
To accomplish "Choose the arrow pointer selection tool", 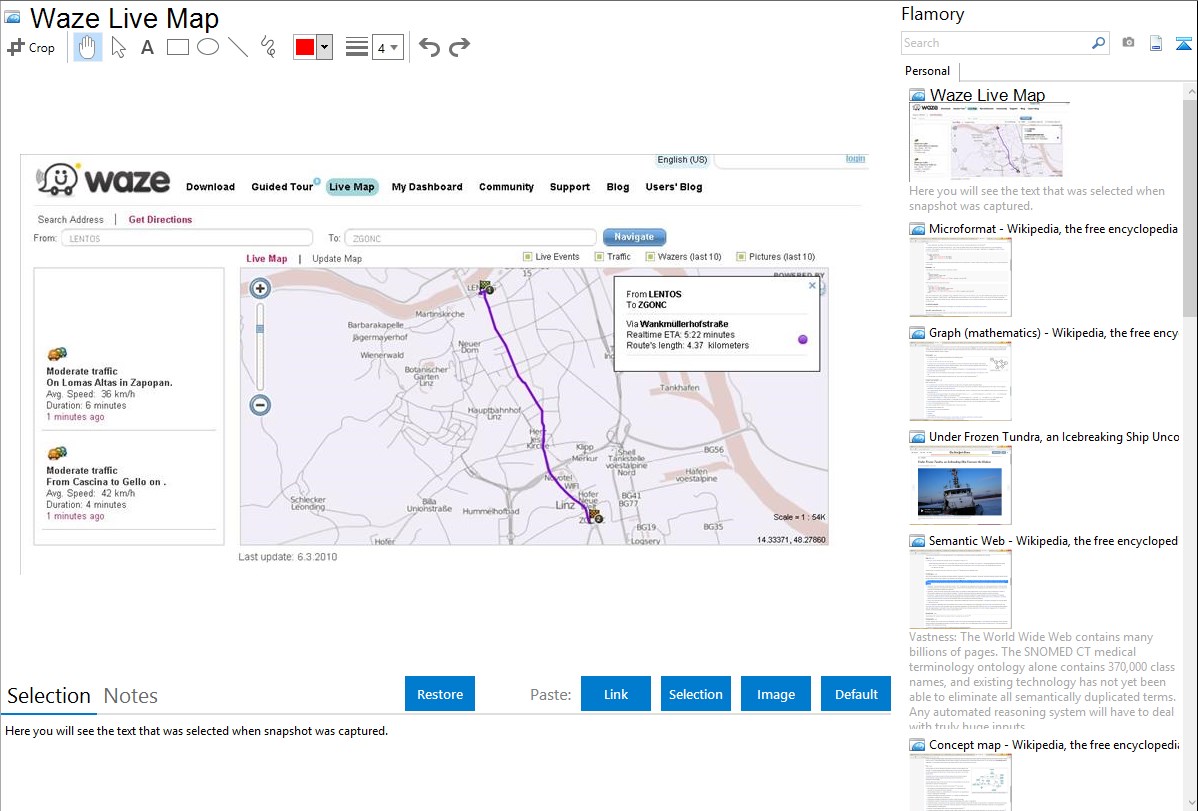I will coord(118,47).
